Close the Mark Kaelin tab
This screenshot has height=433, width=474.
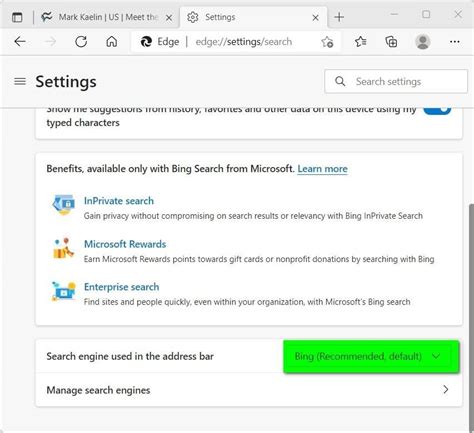point(169,18)
